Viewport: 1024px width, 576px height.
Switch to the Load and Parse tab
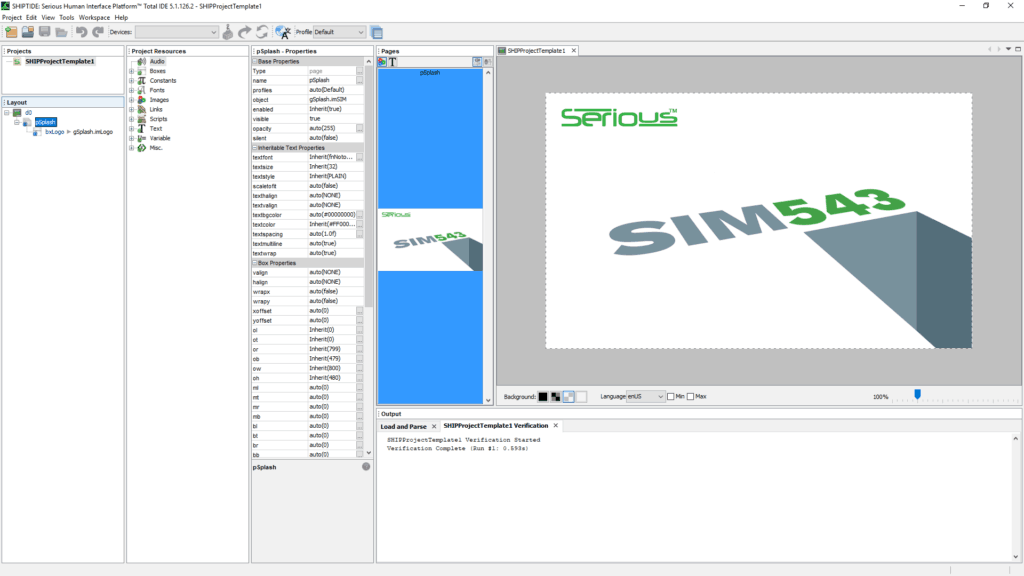(403, 426)
